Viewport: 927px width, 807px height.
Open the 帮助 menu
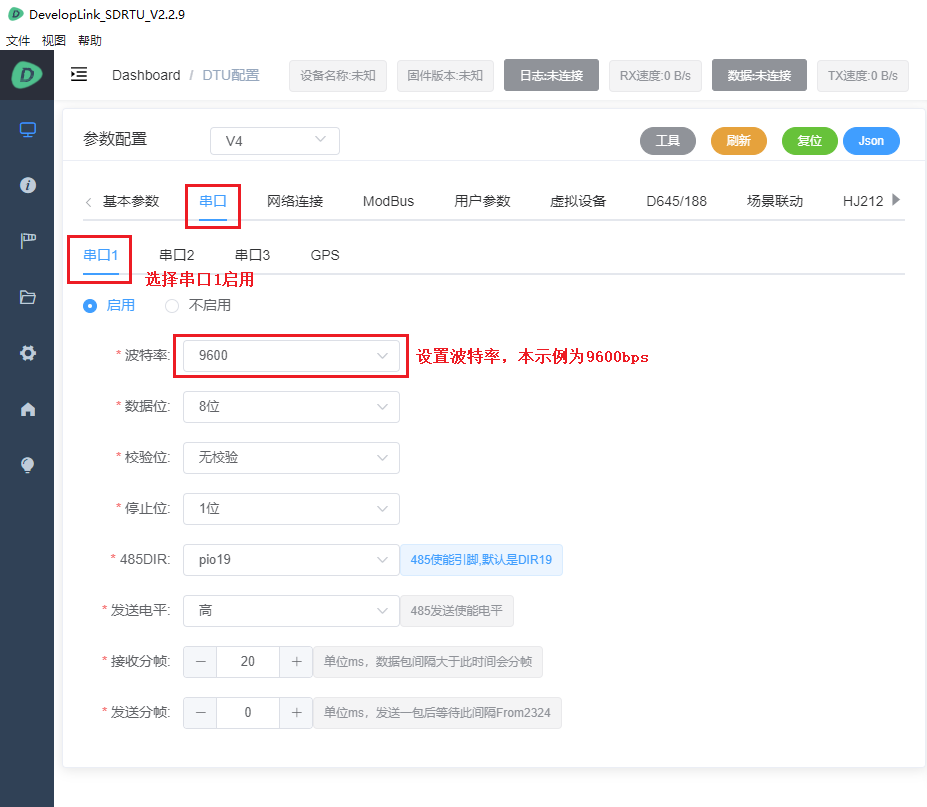click(90, 40)
